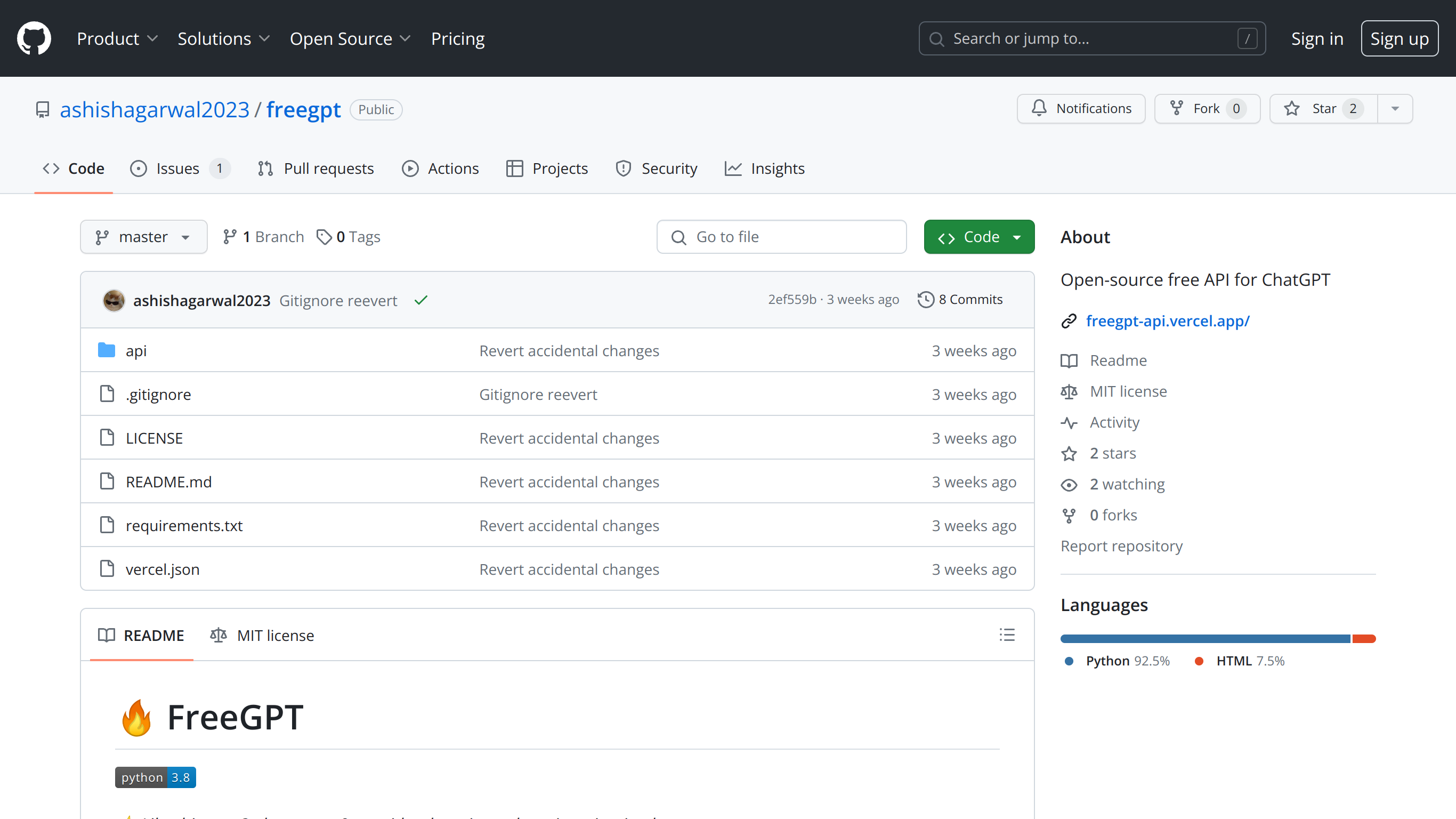1456x819 pixels.
Task: Open the Report repository link
Action: coord(1121,547)
